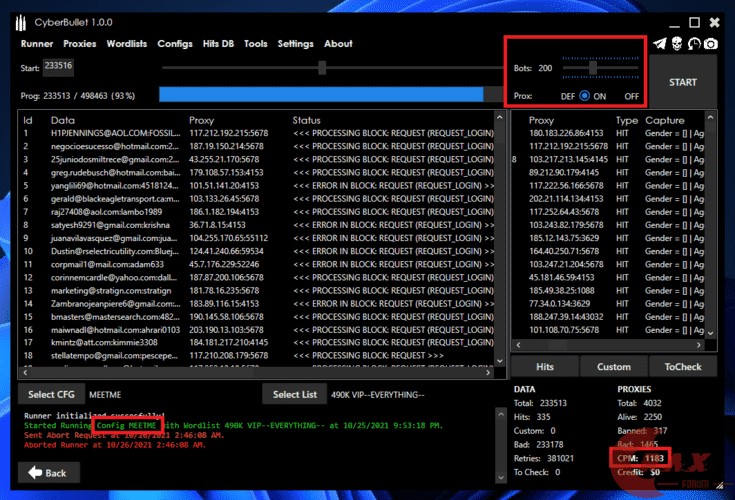Click the Id column header
This screenshot has height=500, width=735.
point(28,120)
